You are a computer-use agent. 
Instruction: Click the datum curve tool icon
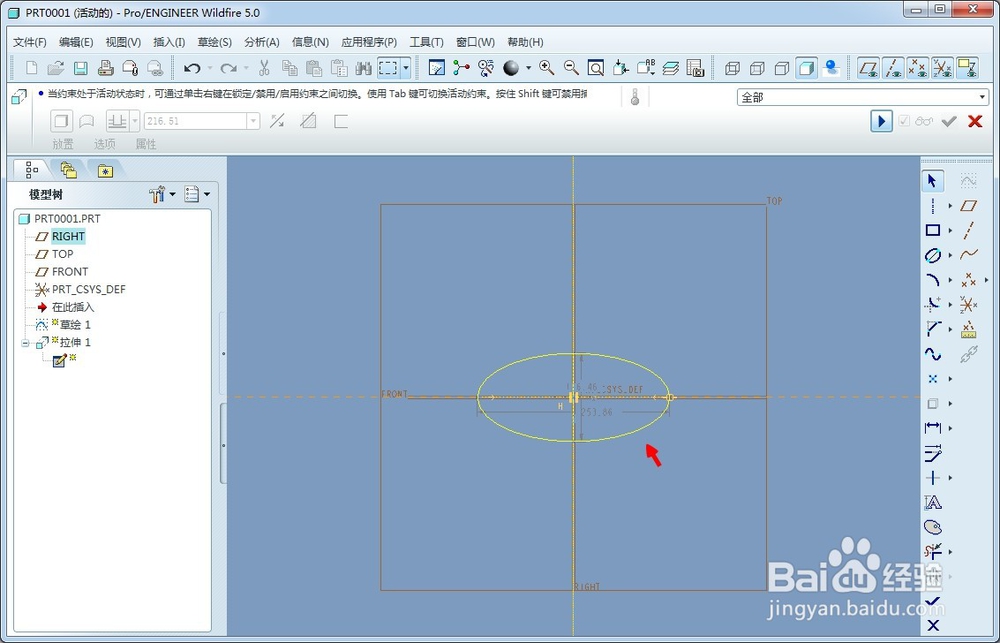[969, 255]
